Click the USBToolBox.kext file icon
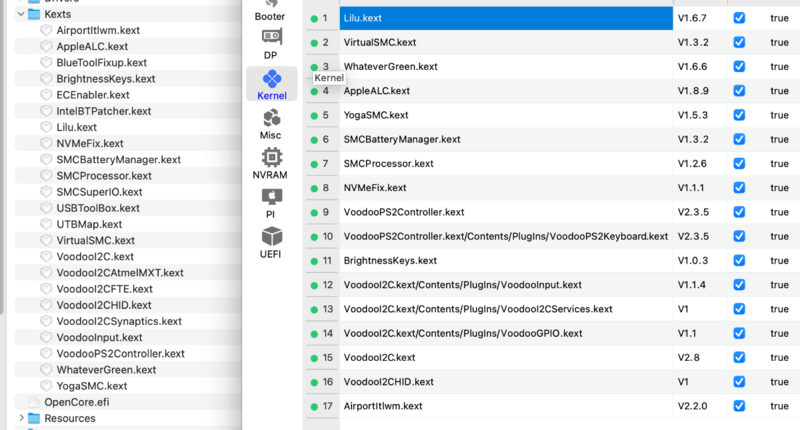 [x=46, y=208]
